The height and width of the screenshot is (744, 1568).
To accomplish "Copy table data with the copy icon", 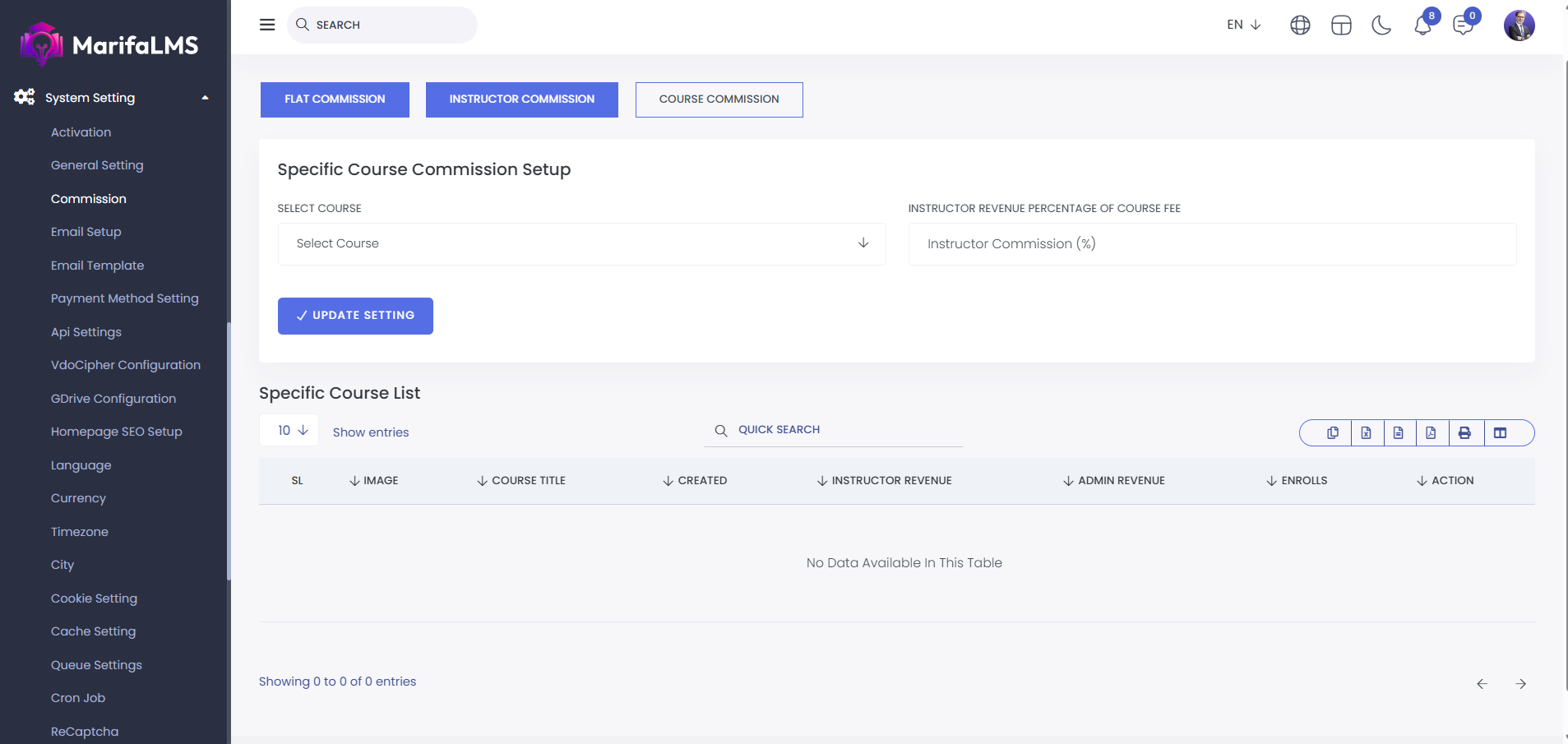I will point(1332,432).
